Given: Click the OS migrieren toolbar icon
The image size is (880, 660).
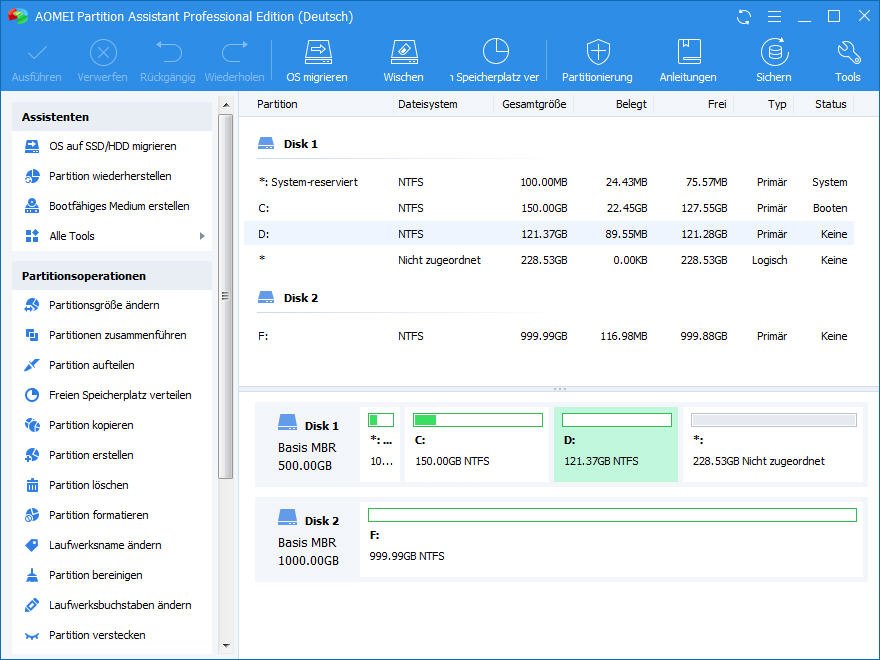Looking at the screenshot, I should point(317,60).
